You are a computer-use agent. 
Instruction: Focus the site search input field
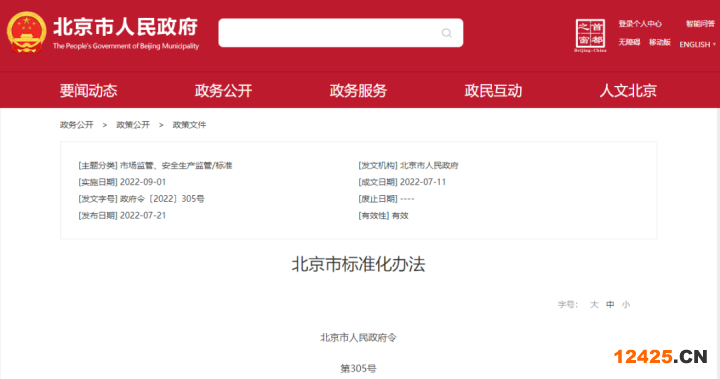(340, 33)
